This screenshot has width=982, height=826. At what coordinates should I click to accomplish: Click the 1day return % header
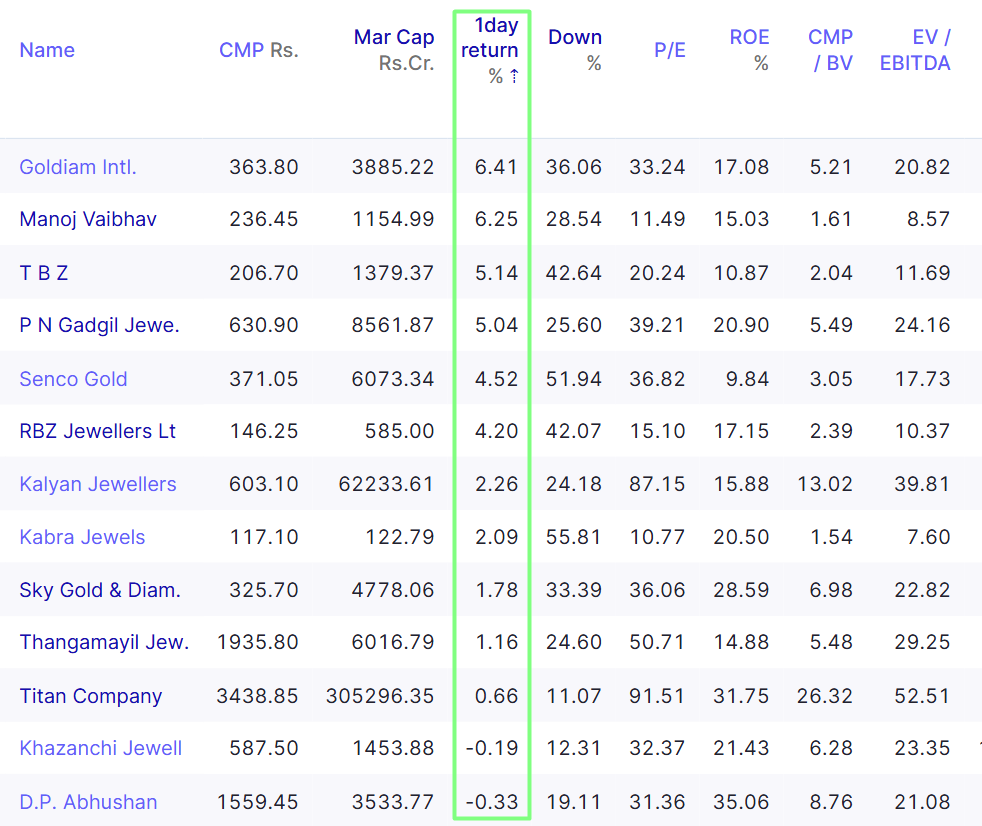pyautogui.click(x=490, y=50)
